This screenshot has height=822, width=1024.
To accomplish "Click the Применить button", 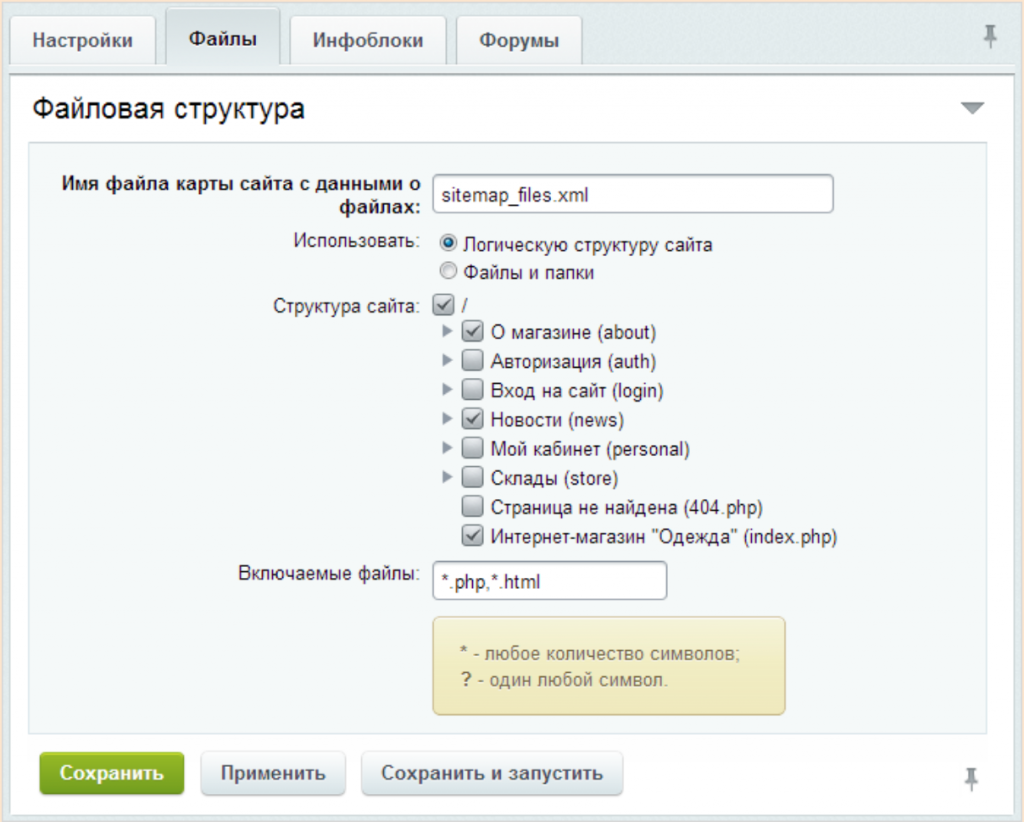I will tap(273, 774).
